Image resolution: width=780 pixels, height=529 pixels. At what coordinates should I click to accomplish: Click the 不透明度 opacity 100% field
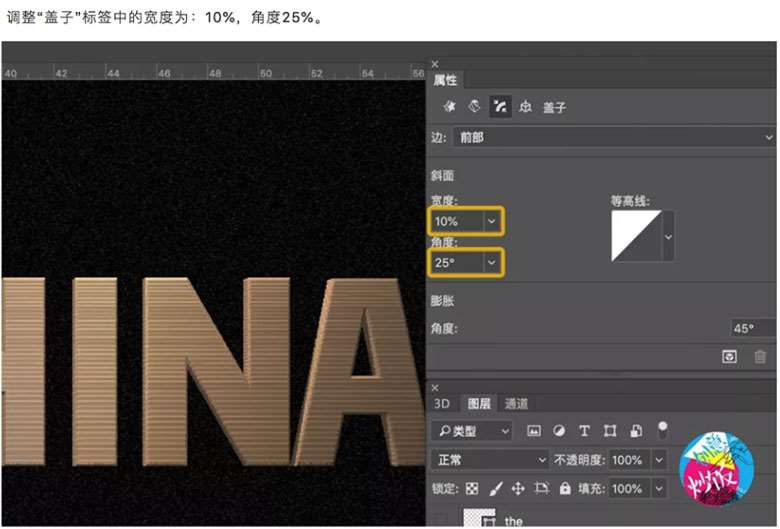[x=626, y=460]
